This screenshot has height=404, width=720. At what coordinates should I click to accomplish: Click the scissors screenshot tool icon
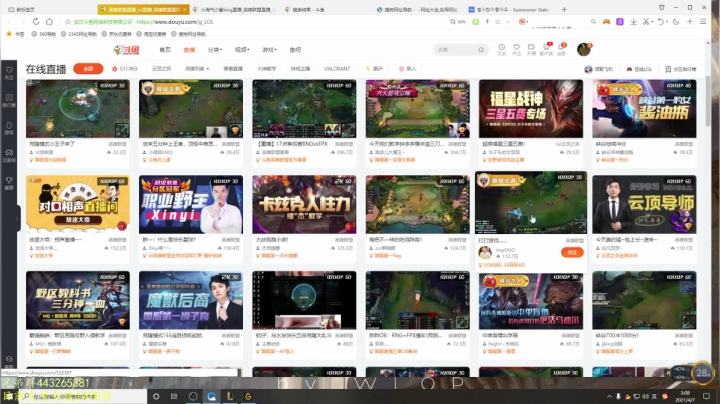[x=646, y=22]
